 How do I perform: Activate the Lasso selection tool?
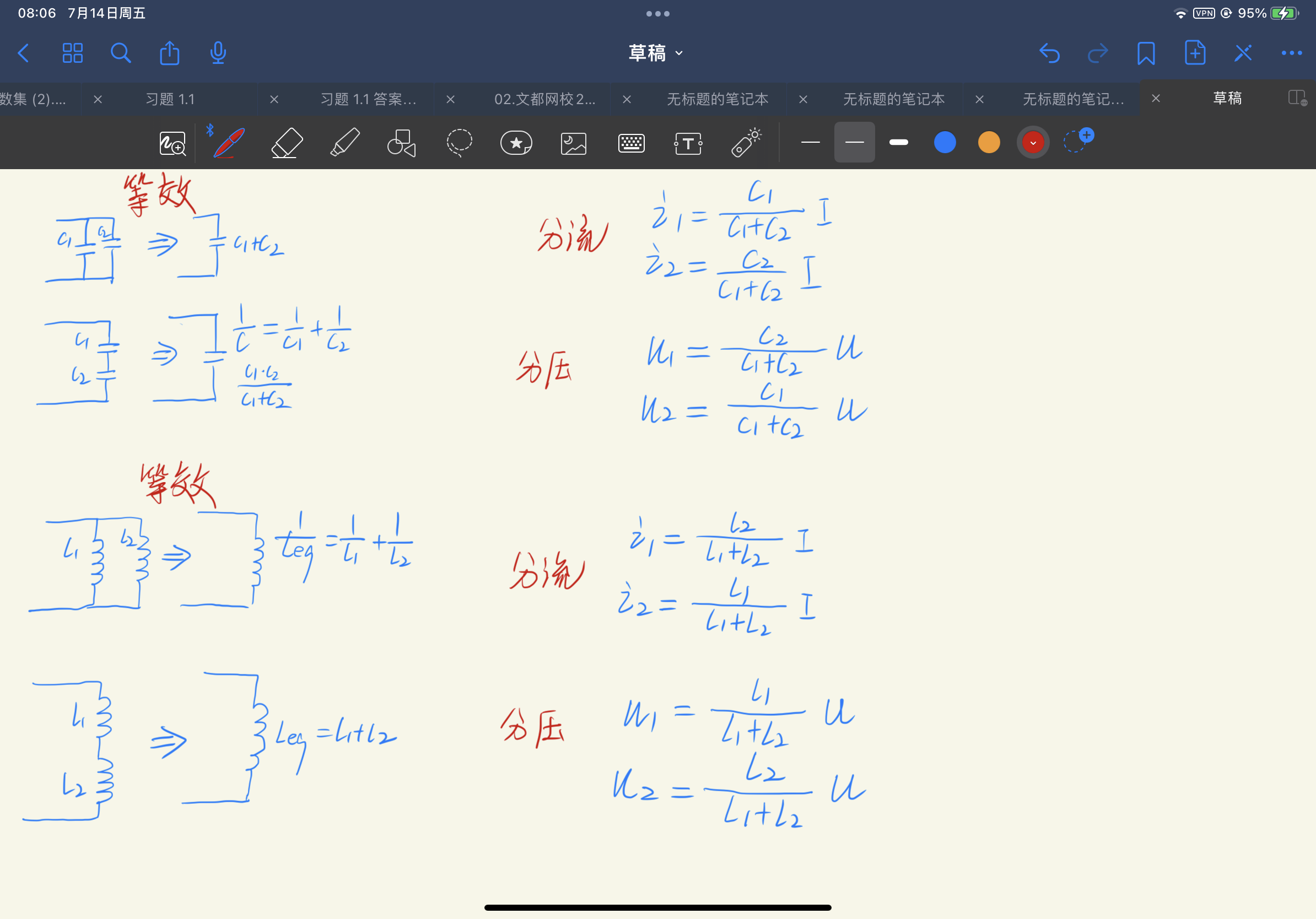coord(459,143)
